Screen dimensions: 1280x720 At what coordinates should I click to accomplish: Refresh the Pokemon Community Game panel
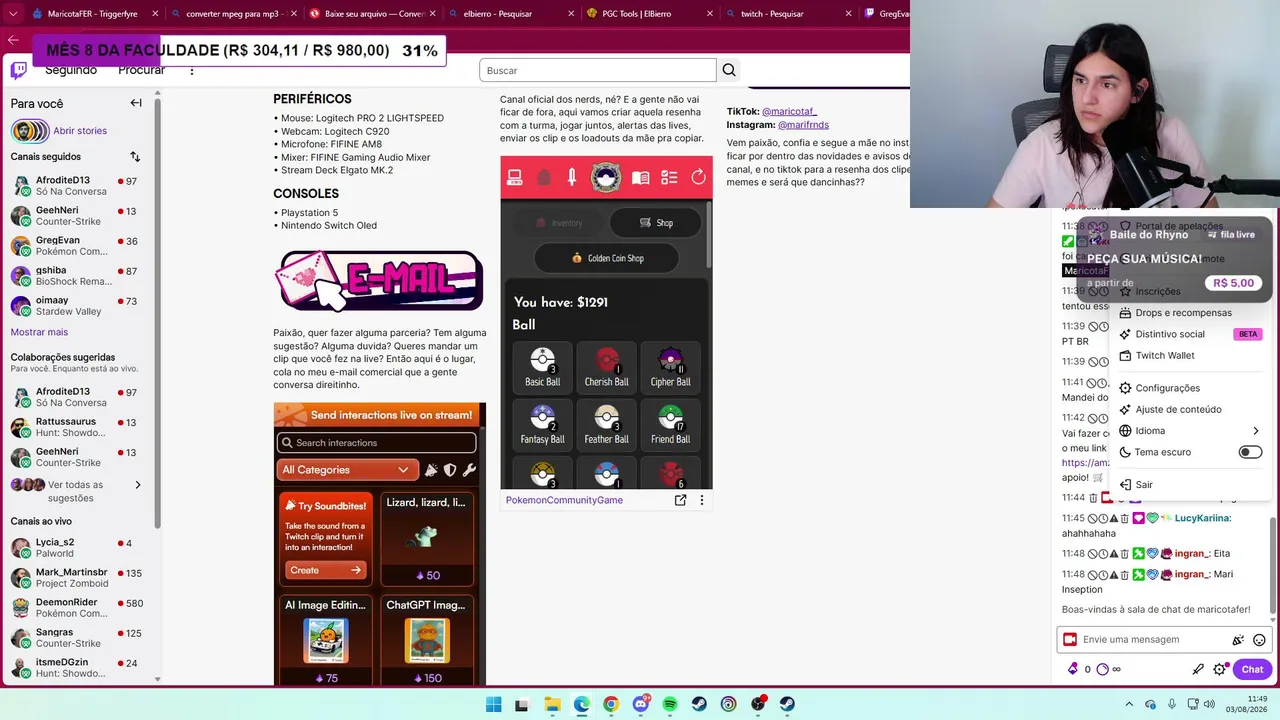tap(698, 178)
